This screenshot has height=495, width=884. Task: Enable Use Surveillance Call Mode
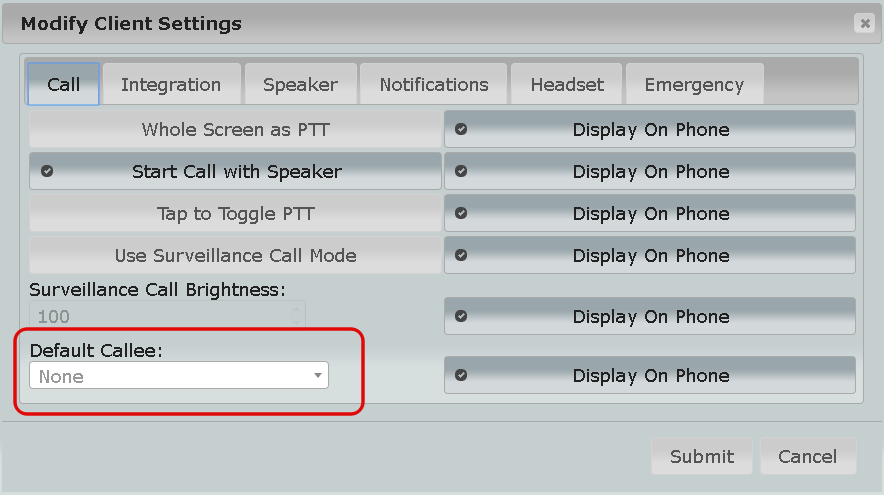pyautogui.click(x=235, y=256)
